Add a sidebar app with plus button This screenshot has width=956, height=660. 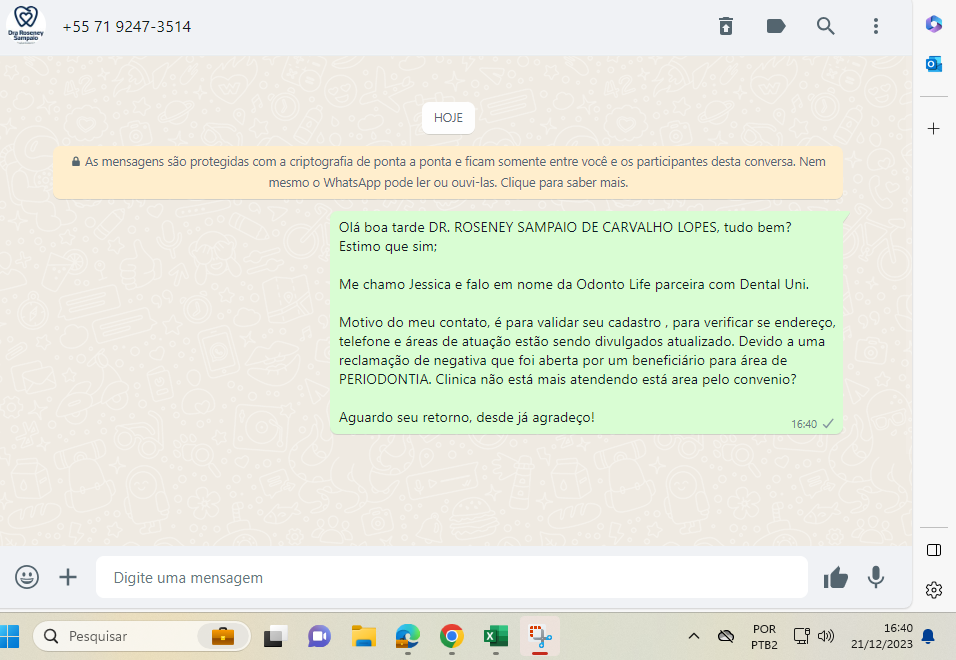(x=933, y=128)
